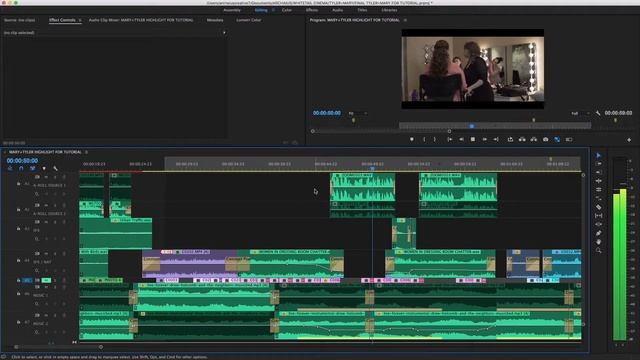This screenshot has width=640, height=360.
Task: Select the Pen tool
Action: tap(598, 233)
